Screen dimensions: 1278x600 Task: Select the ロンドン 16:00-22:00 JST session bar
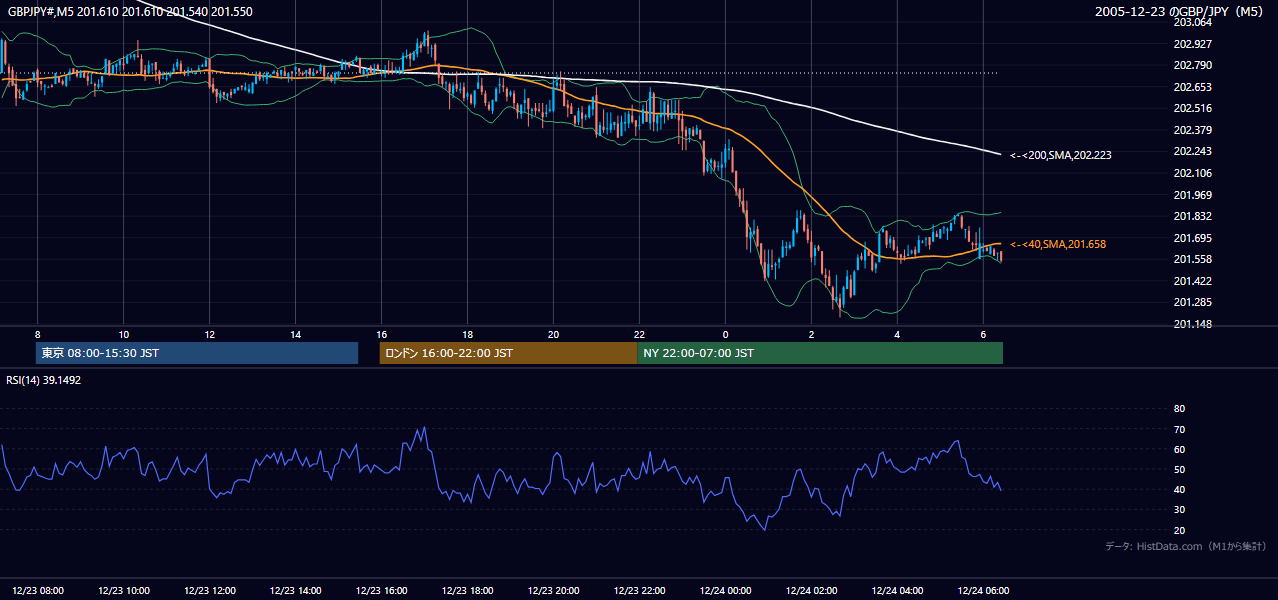click(x=508, y=353)
